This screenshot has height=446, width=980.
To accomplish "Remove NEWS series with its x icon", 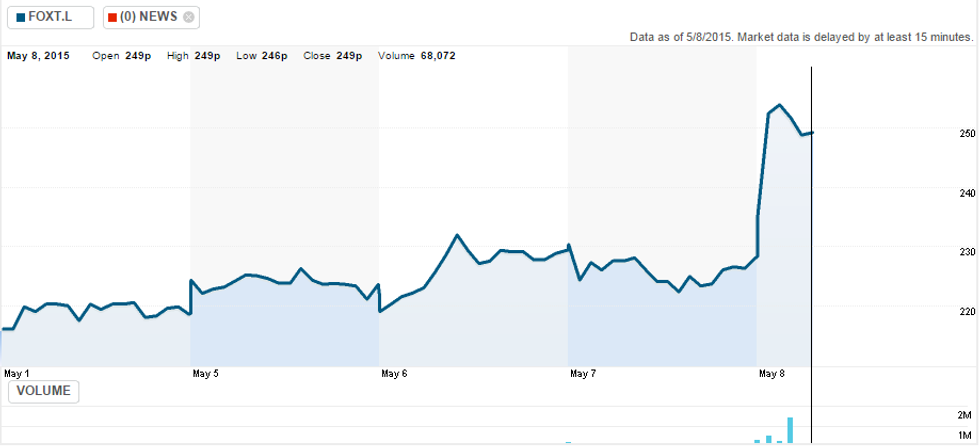I will coord(189,17).
